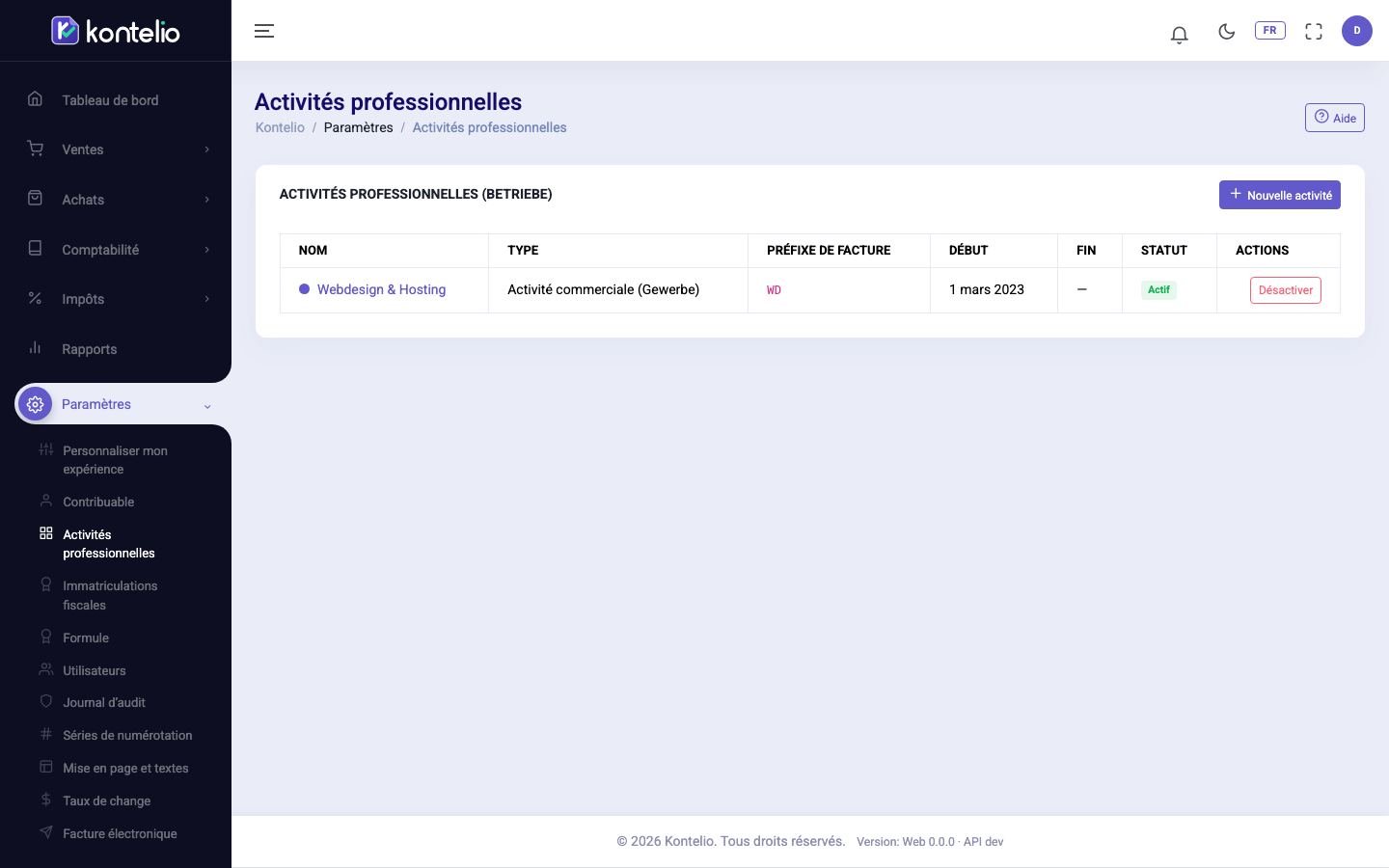Click the Comptabilité book icon
This screenshot has height=868, width=1389.
[x=36, y=248]
